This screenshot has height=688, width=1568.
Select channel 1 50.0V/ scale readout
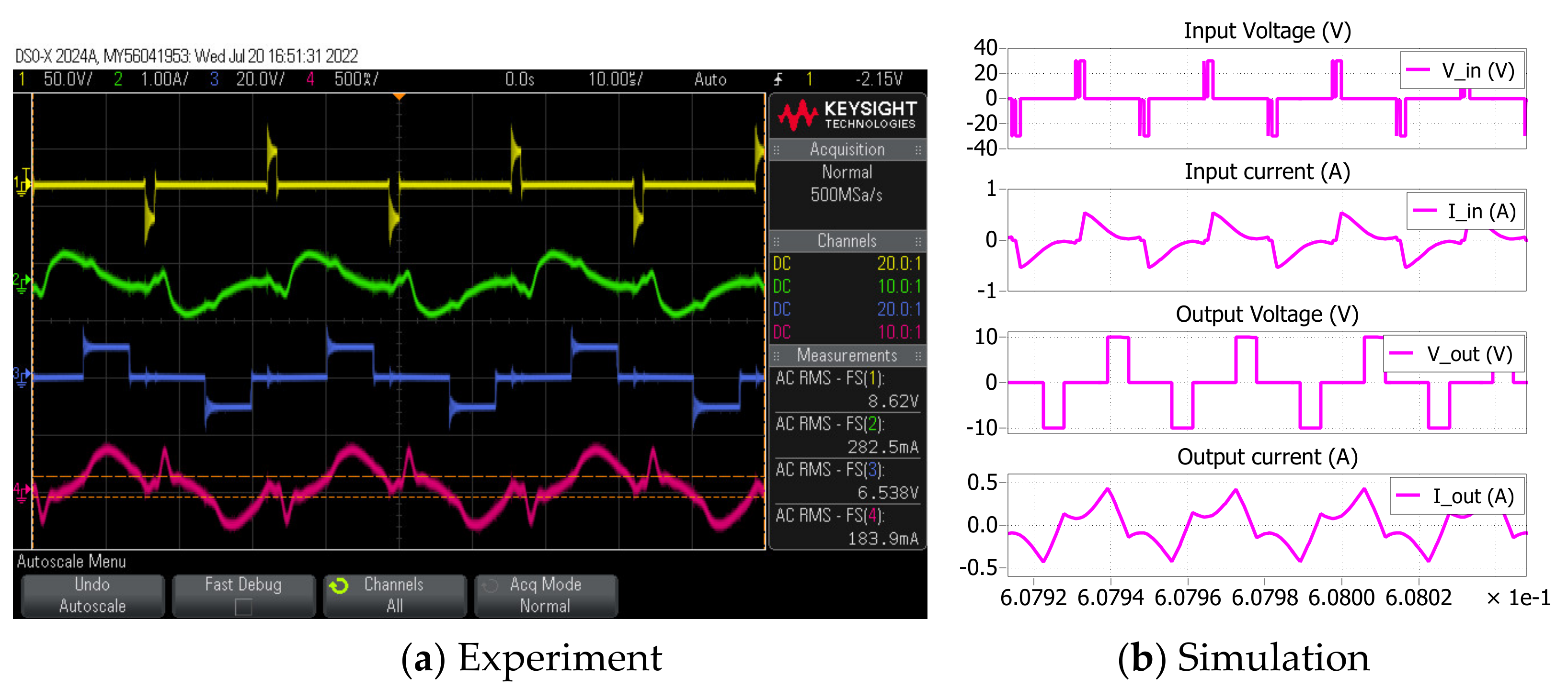[x=67, y=79]
